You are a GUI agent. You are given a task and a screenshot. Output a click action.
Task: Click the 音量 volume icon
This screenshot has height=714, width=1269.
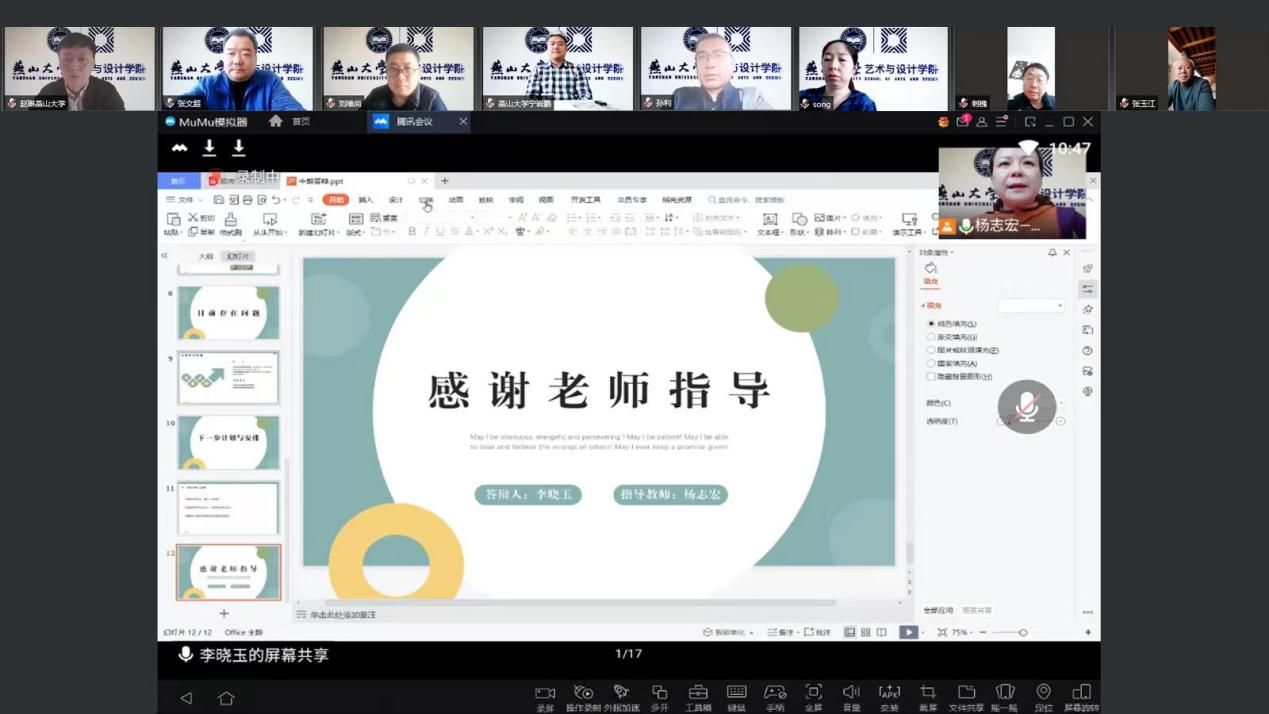(x=851, y=693)
